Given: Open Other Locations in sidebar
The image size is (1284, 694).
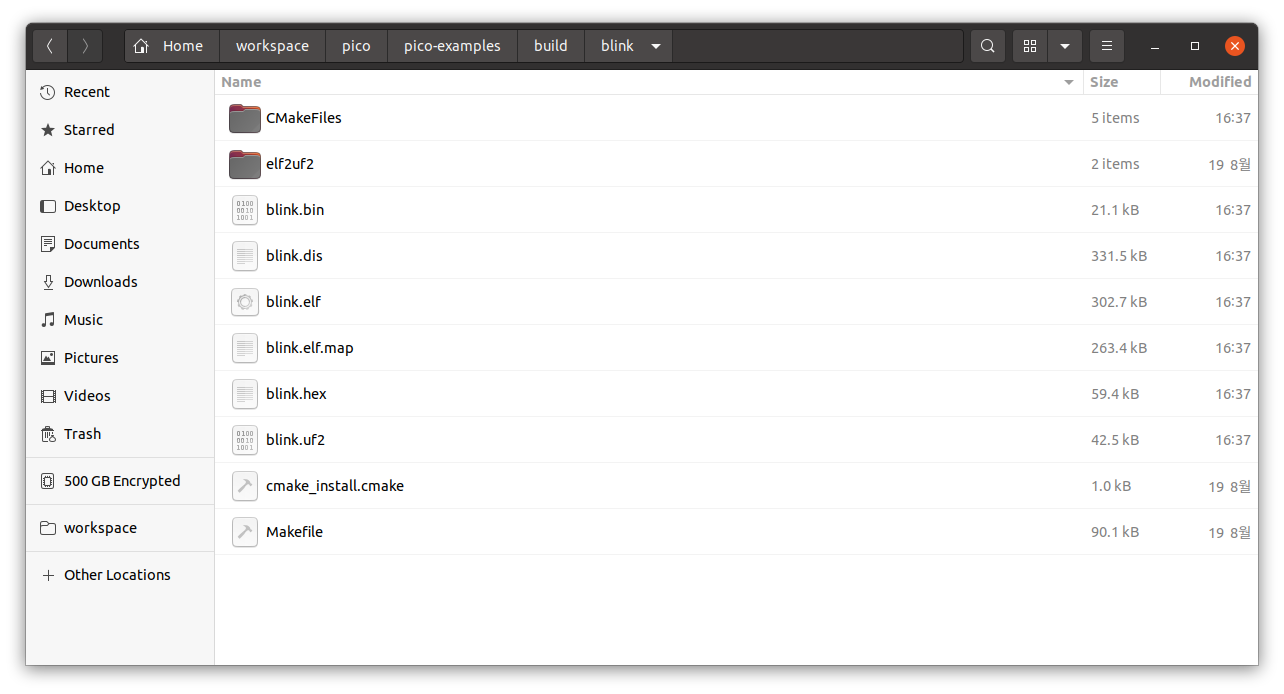Looking at the screenshot, I should (x=117, y=575).
